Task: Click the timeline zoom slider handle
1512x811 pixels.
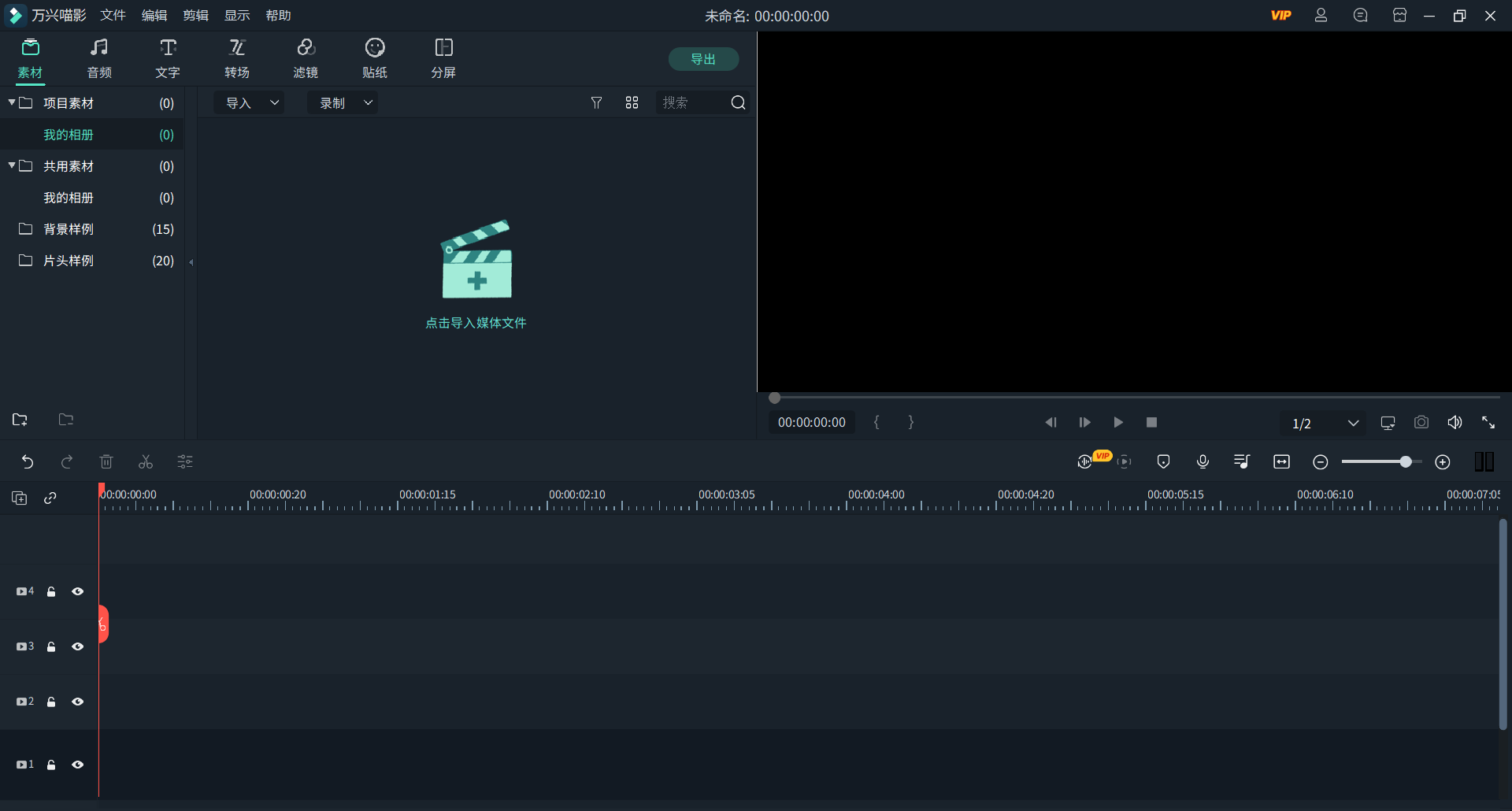Action: [x=1406, y=462]
